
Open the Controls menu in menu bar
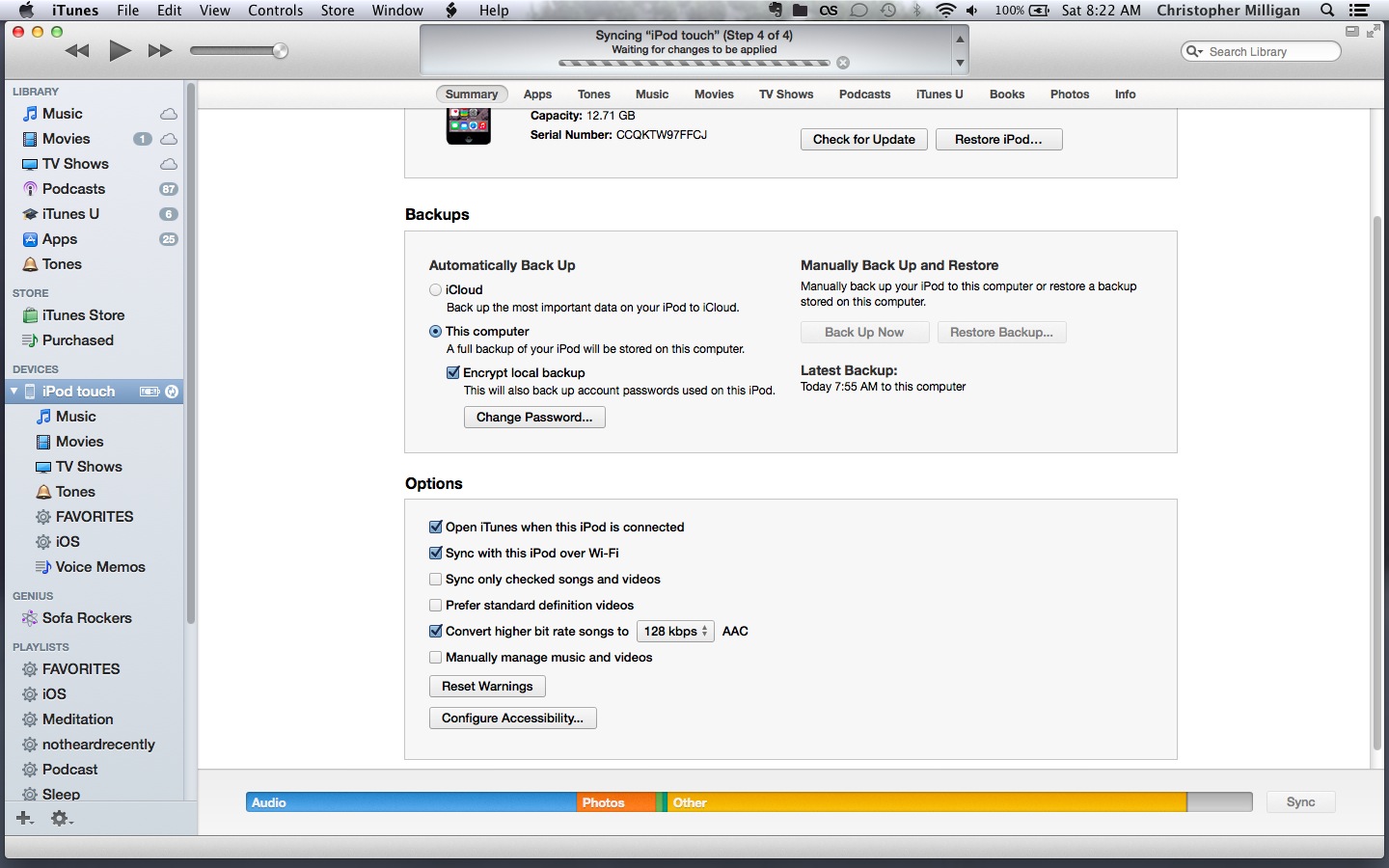point(276,11)
